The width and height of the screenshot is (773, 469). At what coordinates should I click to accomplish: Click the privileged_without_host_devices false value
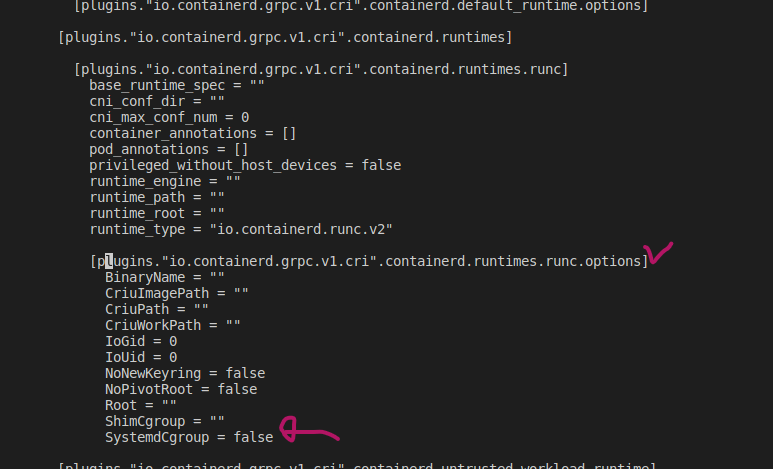pyautogui.click(x=381, y=165)
